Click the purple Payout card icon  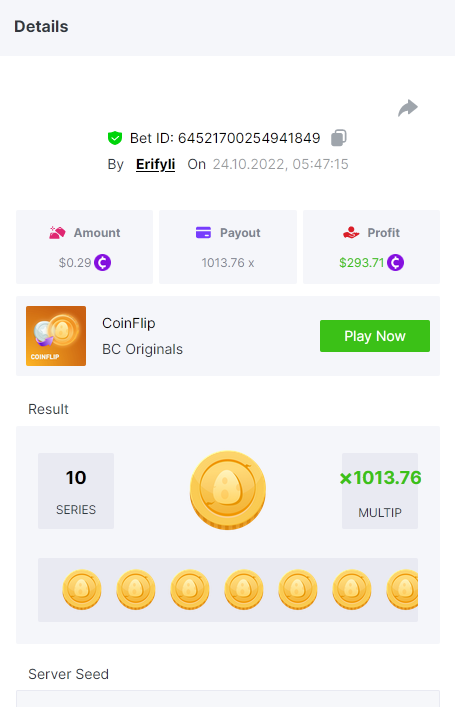tap(203, 233)
